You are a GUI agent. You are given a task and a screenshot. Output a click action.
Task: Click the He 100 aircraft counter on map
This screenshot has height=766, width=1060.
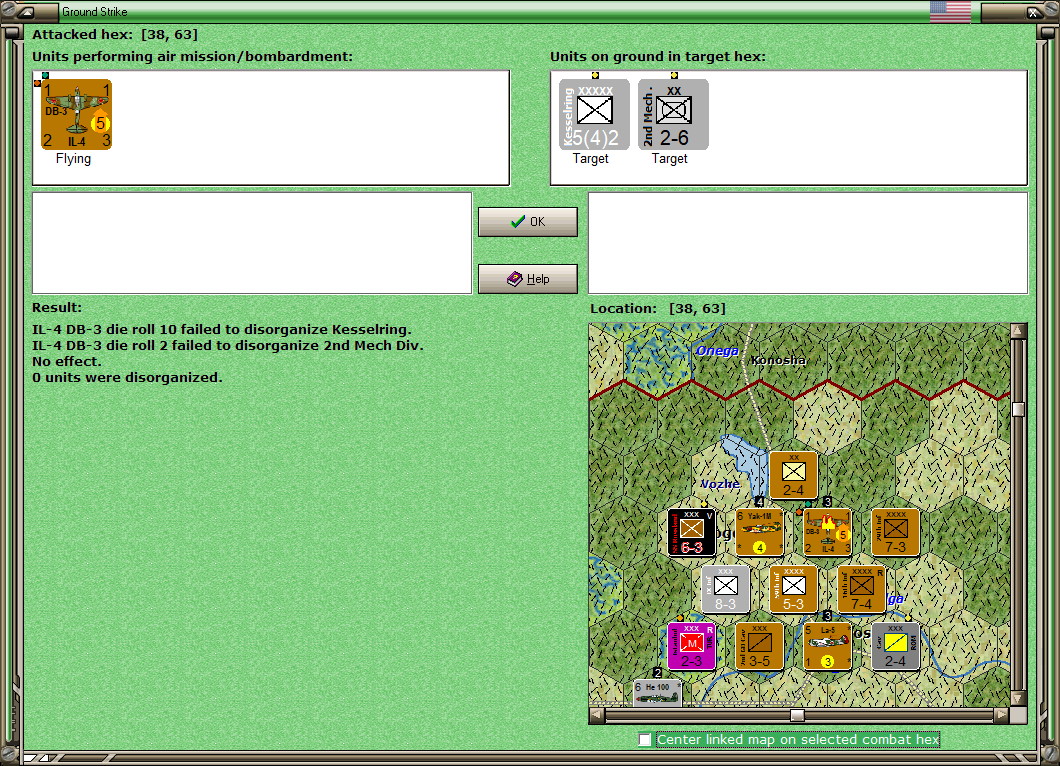pos(658,693)
